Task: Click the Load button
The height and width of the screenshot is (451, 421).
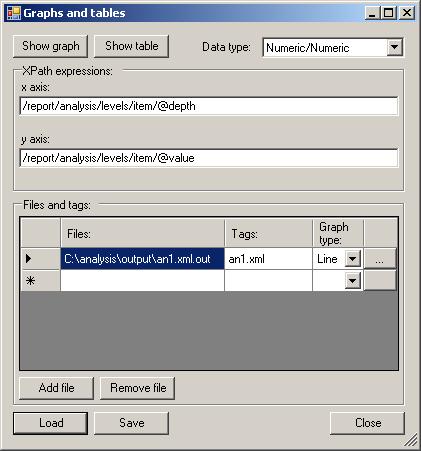Action: (51, 423)
